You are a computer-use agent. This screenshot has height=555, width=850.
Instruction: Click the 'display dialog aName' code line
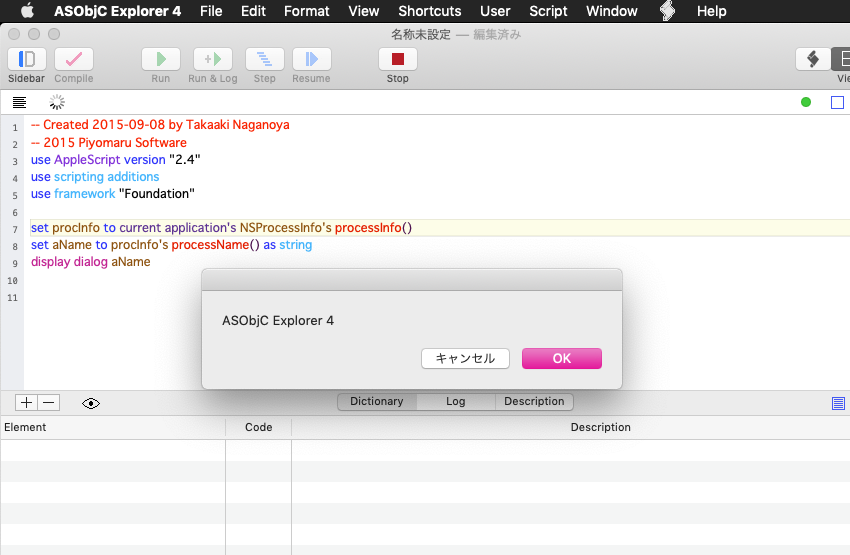pyautogui.click(x=91, y=262)
